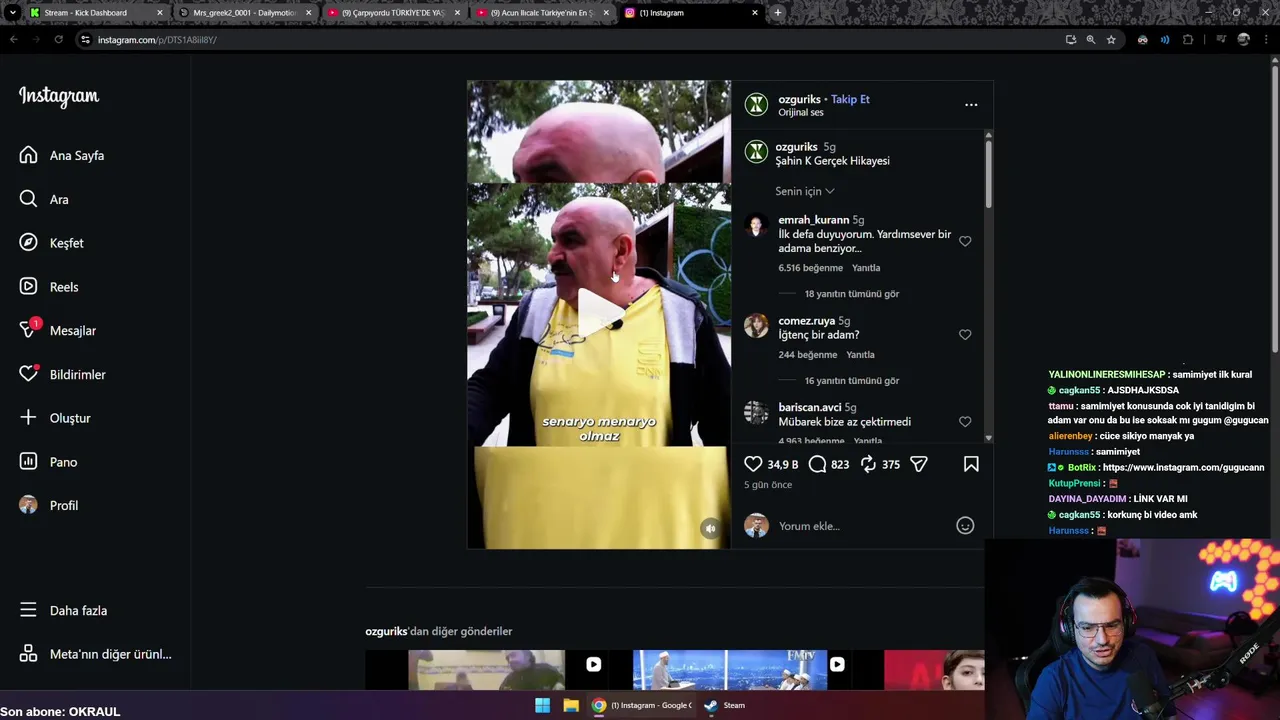Click the Instagram logo
This screenshot has height=720, width=1280.
tap(59, 96)
